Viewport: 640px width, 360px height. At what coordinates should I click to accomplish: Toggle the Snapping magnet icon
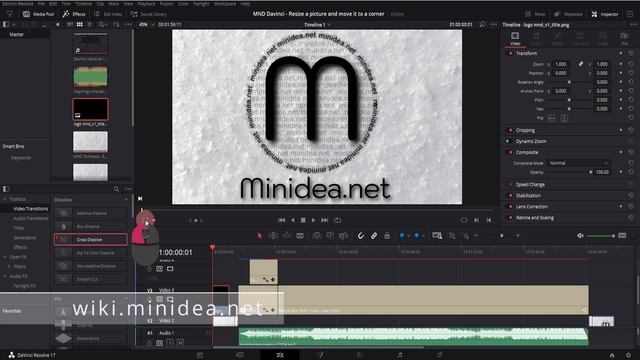tap(361, 236)
